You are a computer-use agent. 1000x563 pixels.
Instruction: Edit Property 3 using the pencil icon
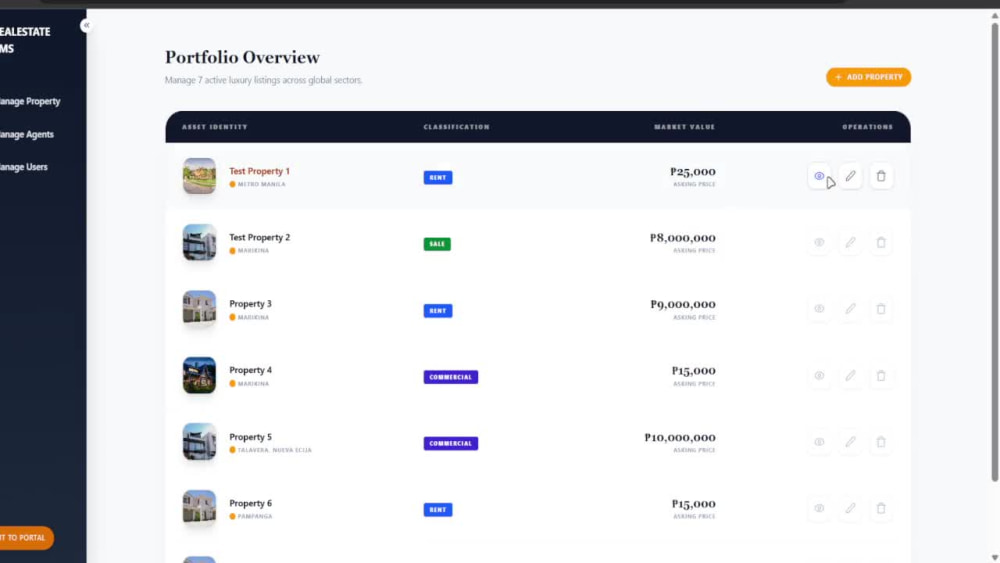850,309
